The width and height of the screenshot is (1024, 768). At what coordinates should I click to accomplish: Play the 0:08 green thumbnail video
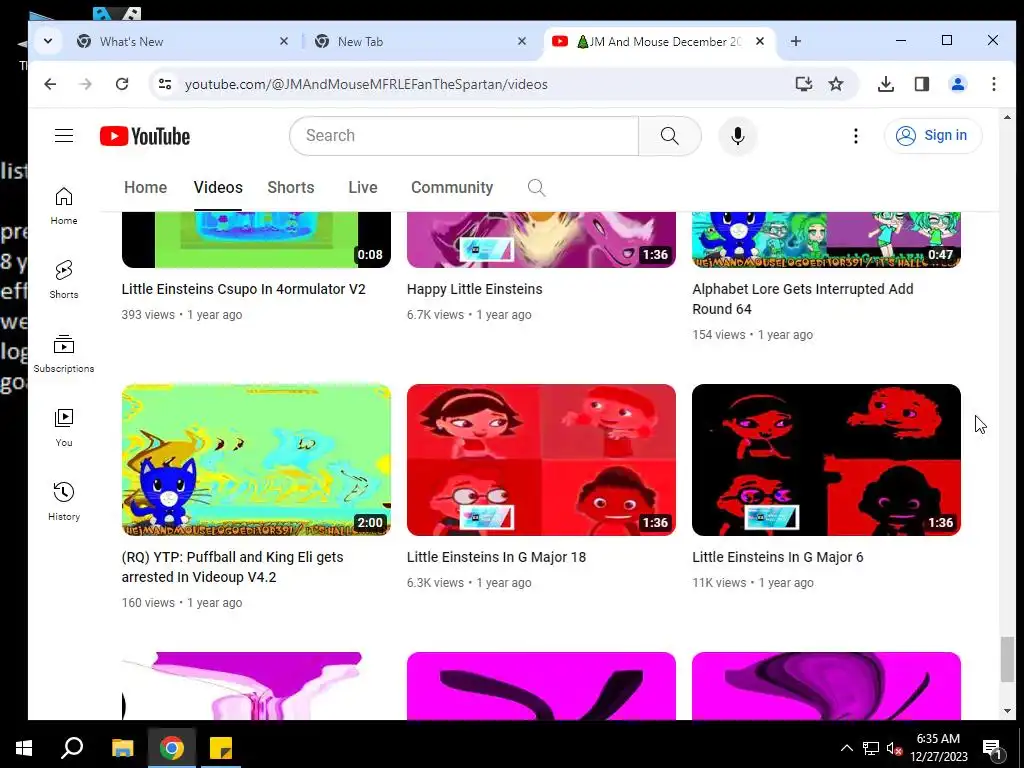[x=256, y=240]
